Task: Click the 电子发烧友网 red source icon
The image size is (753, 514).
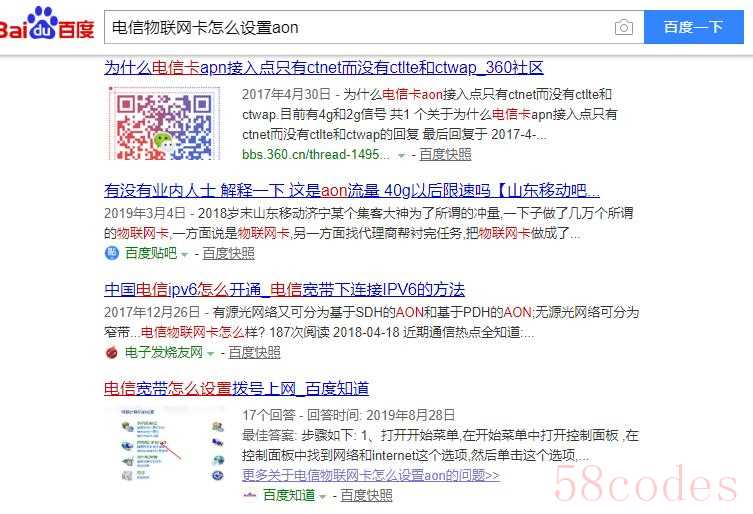Action: pyautogui.click(x=111, y=353)
